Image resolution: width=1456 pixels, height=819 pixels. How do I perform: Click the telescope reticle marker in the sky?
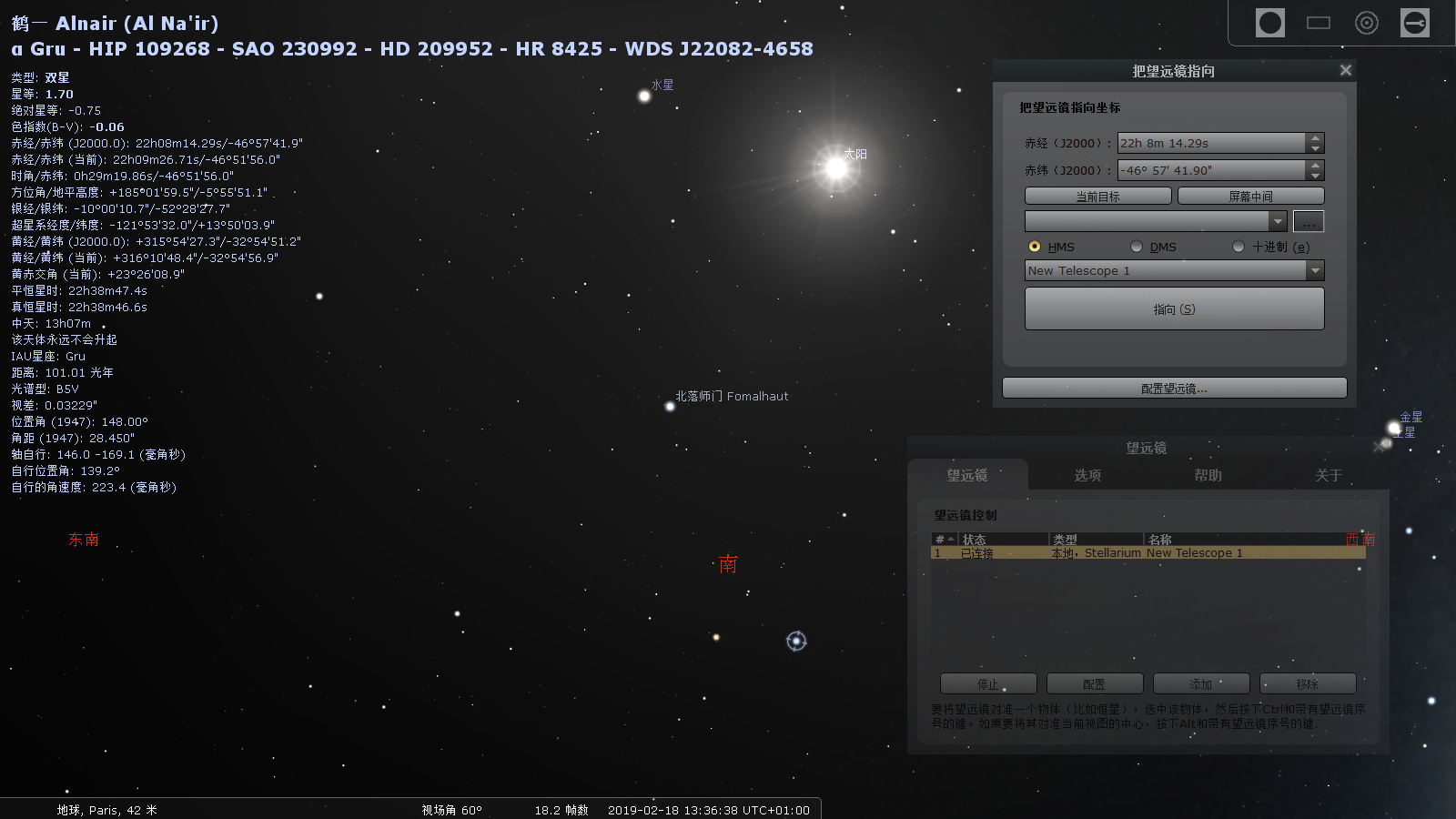(x=796, y=642)
